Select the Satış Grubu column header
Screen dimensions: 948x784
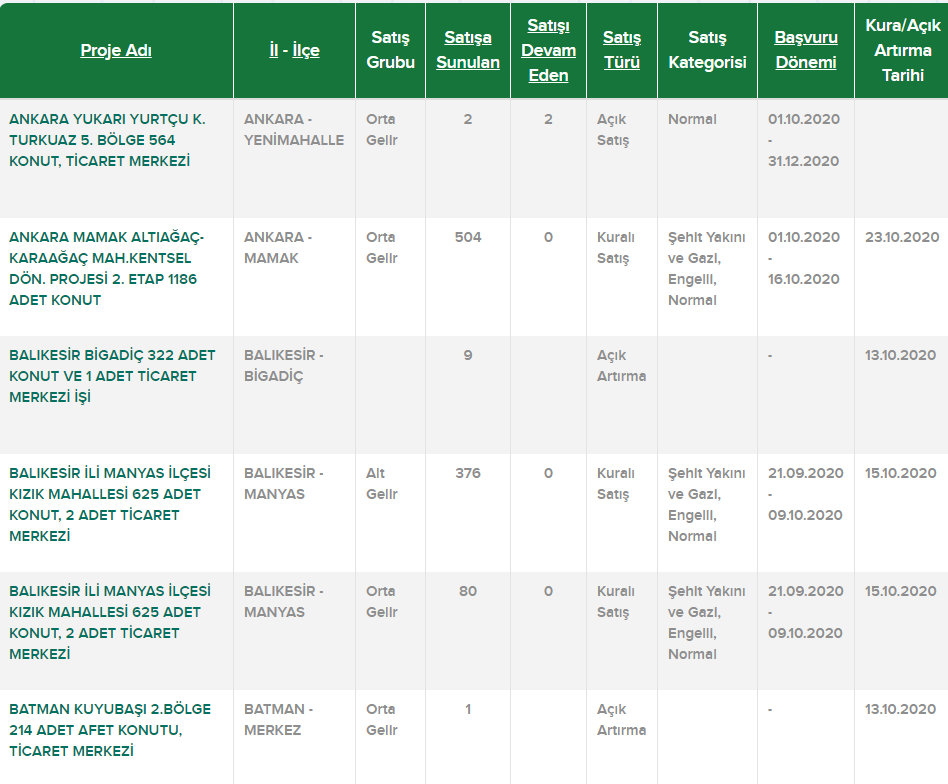coord(391,50)
